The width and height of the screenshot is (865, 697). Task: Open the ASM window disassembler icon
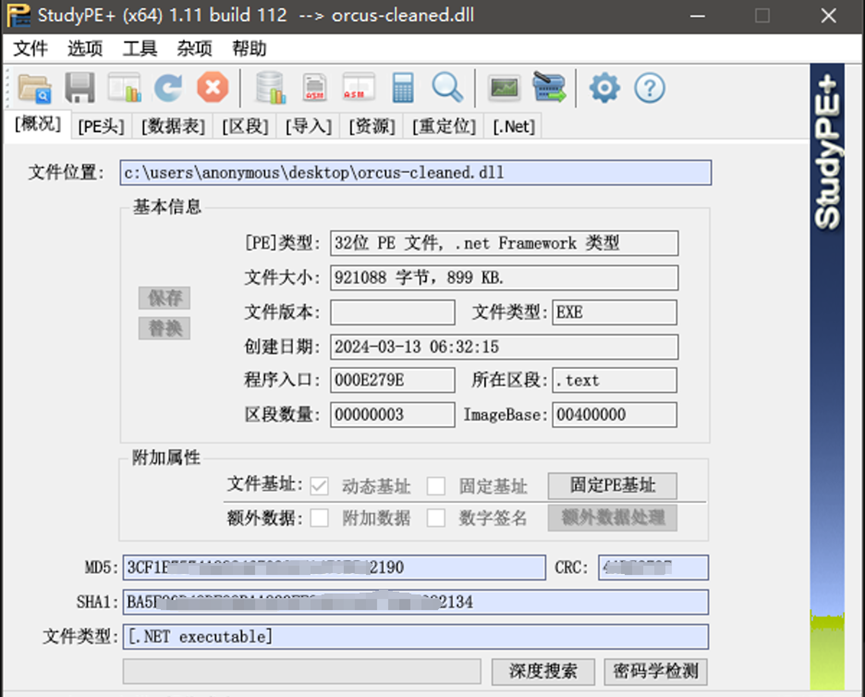point(359,87)
